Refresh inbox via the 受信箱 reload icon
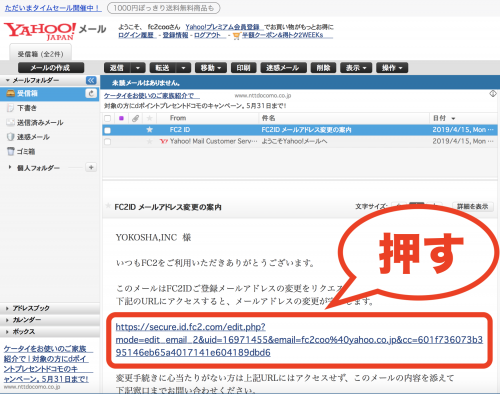Image resolution: width=500 pixels, height=394 pixels. pos(91,93)
